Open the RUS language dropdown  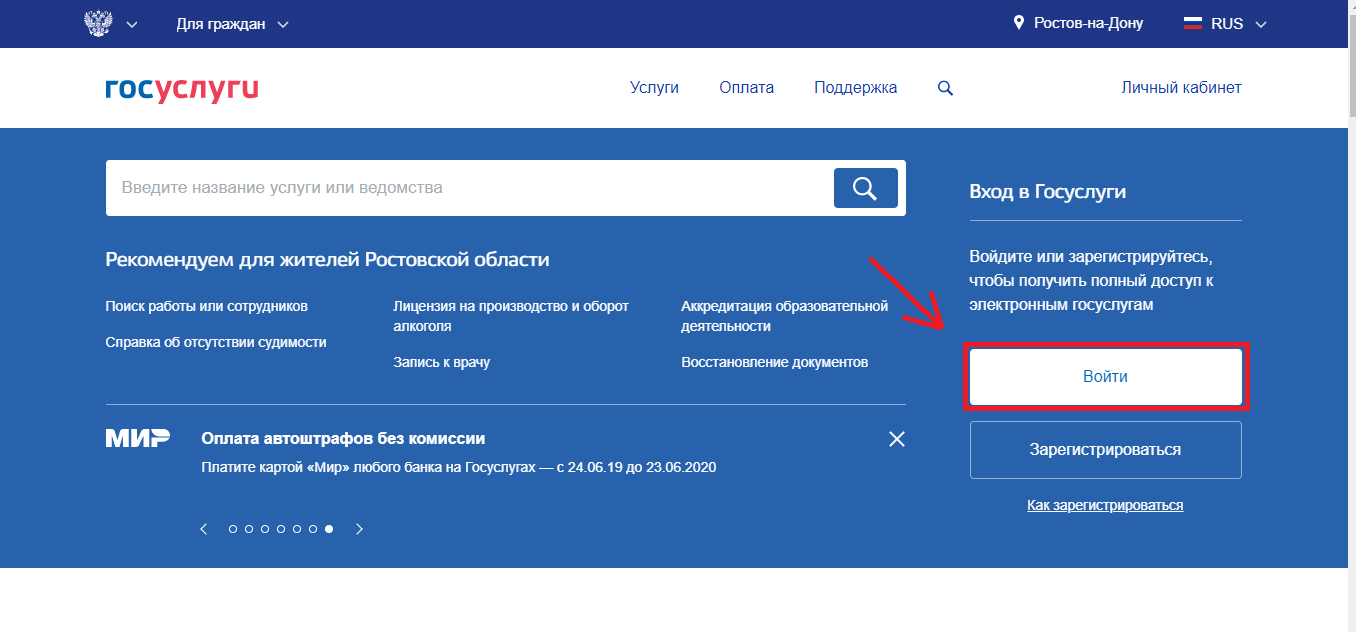click(x=1225, y=24)
